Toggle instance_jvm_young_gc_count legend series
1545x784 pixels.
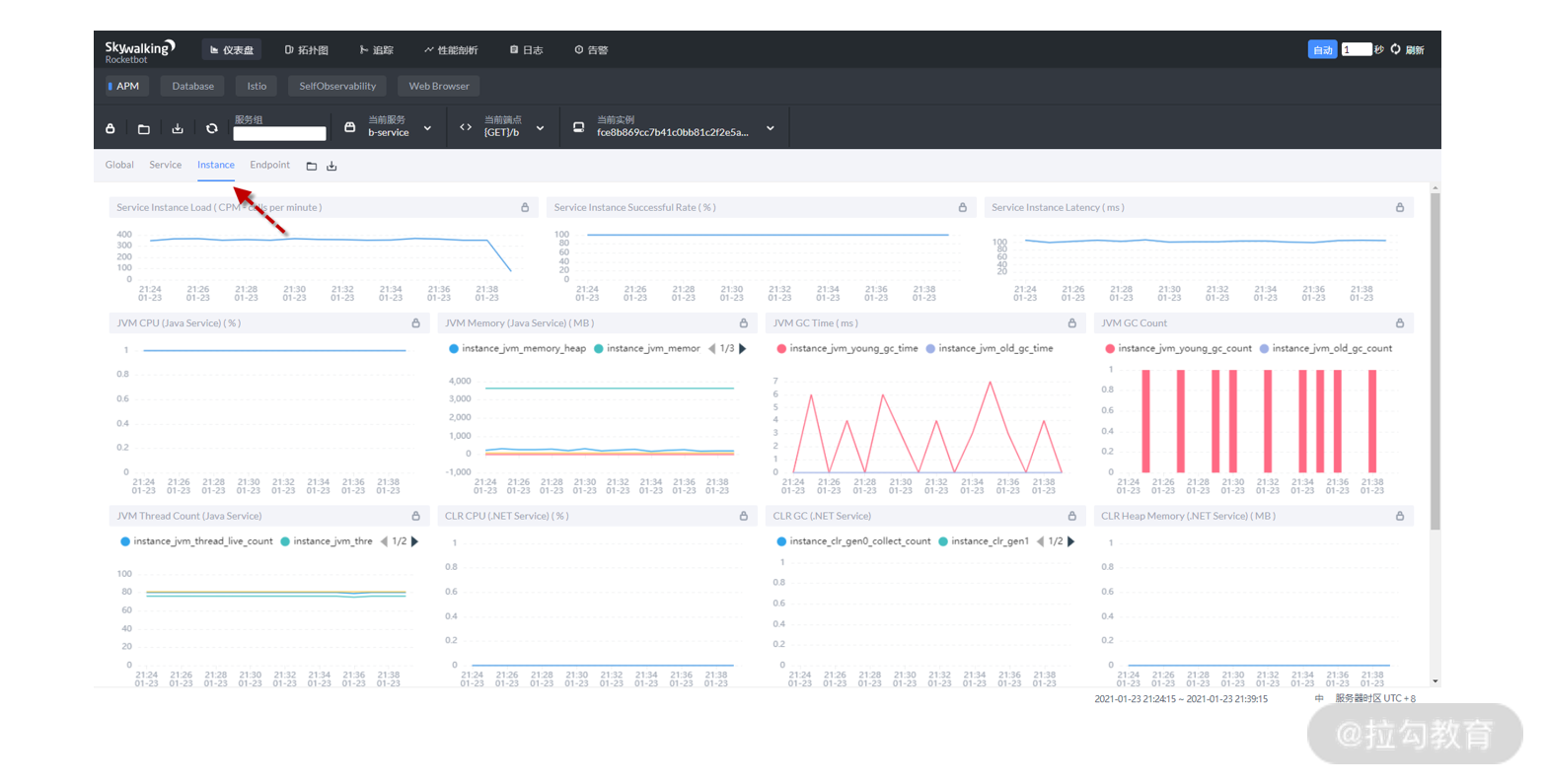1179,348
